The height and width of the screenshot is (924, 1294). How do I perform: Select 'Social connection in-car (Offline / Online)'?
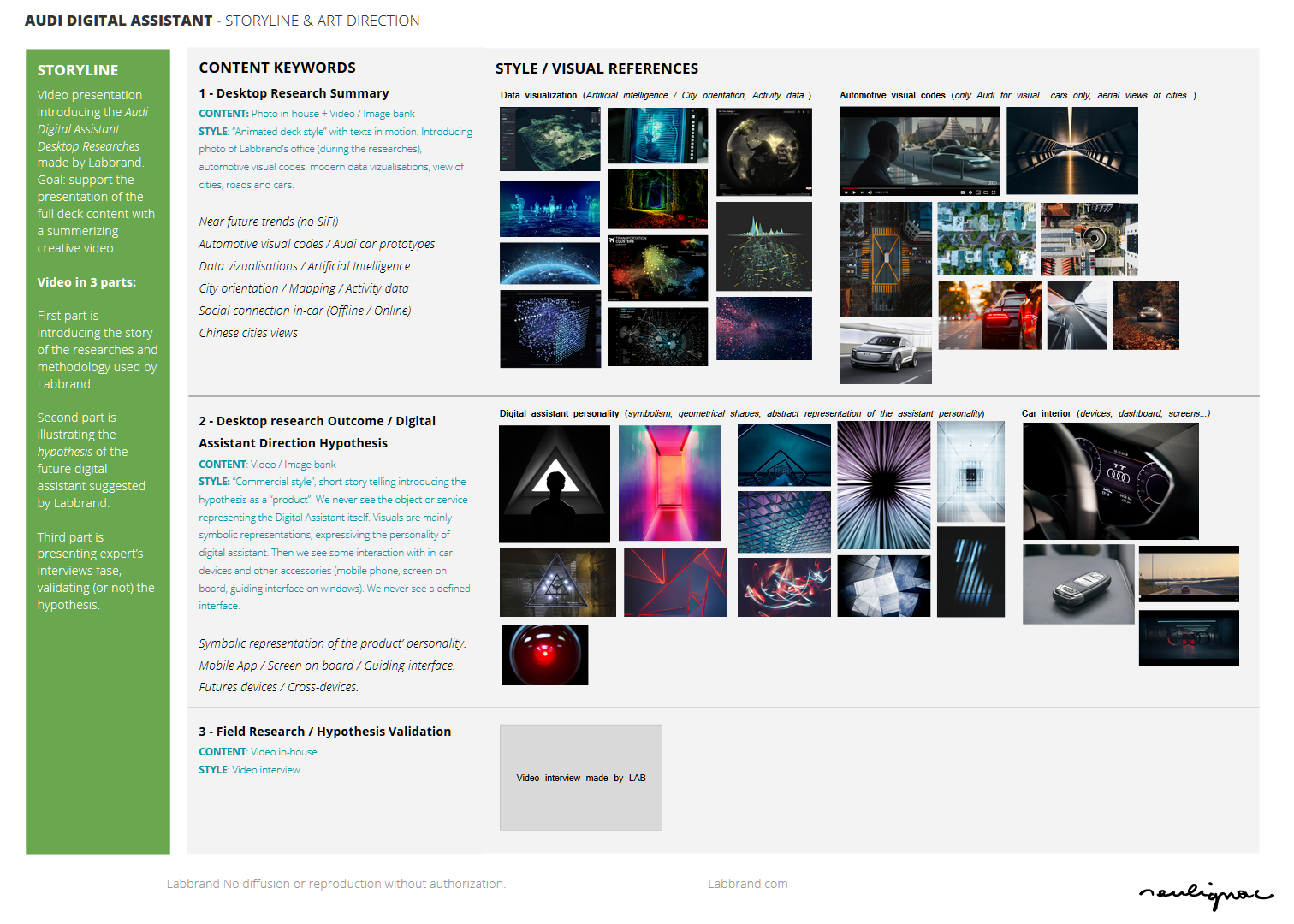pyautogui.click(x=305, y=311)
